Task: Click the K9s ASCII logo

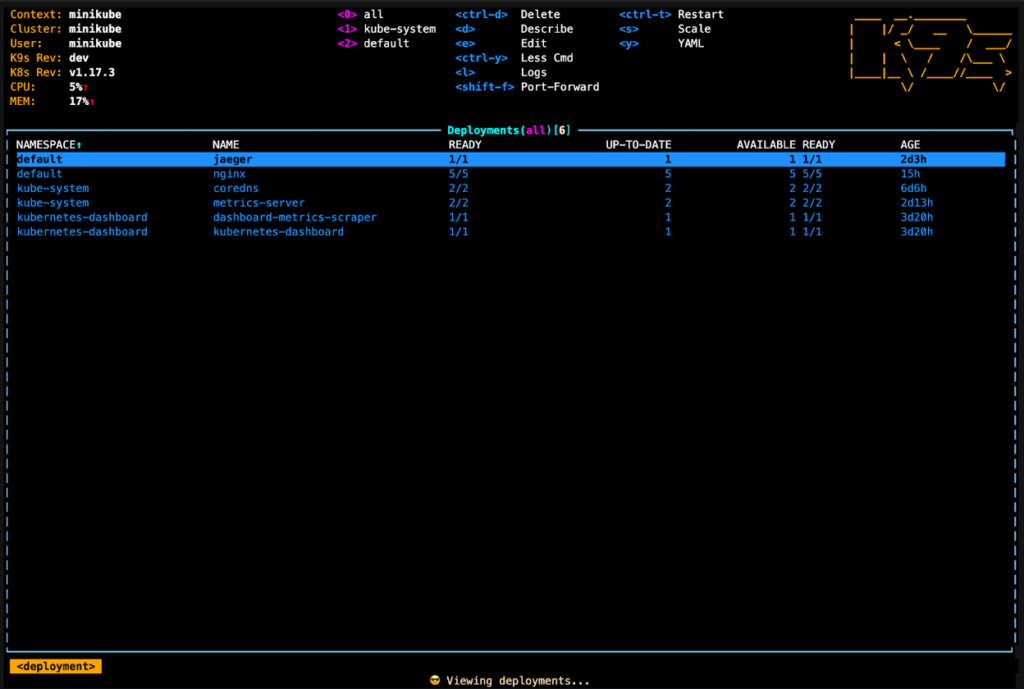Action: (931, 54)
